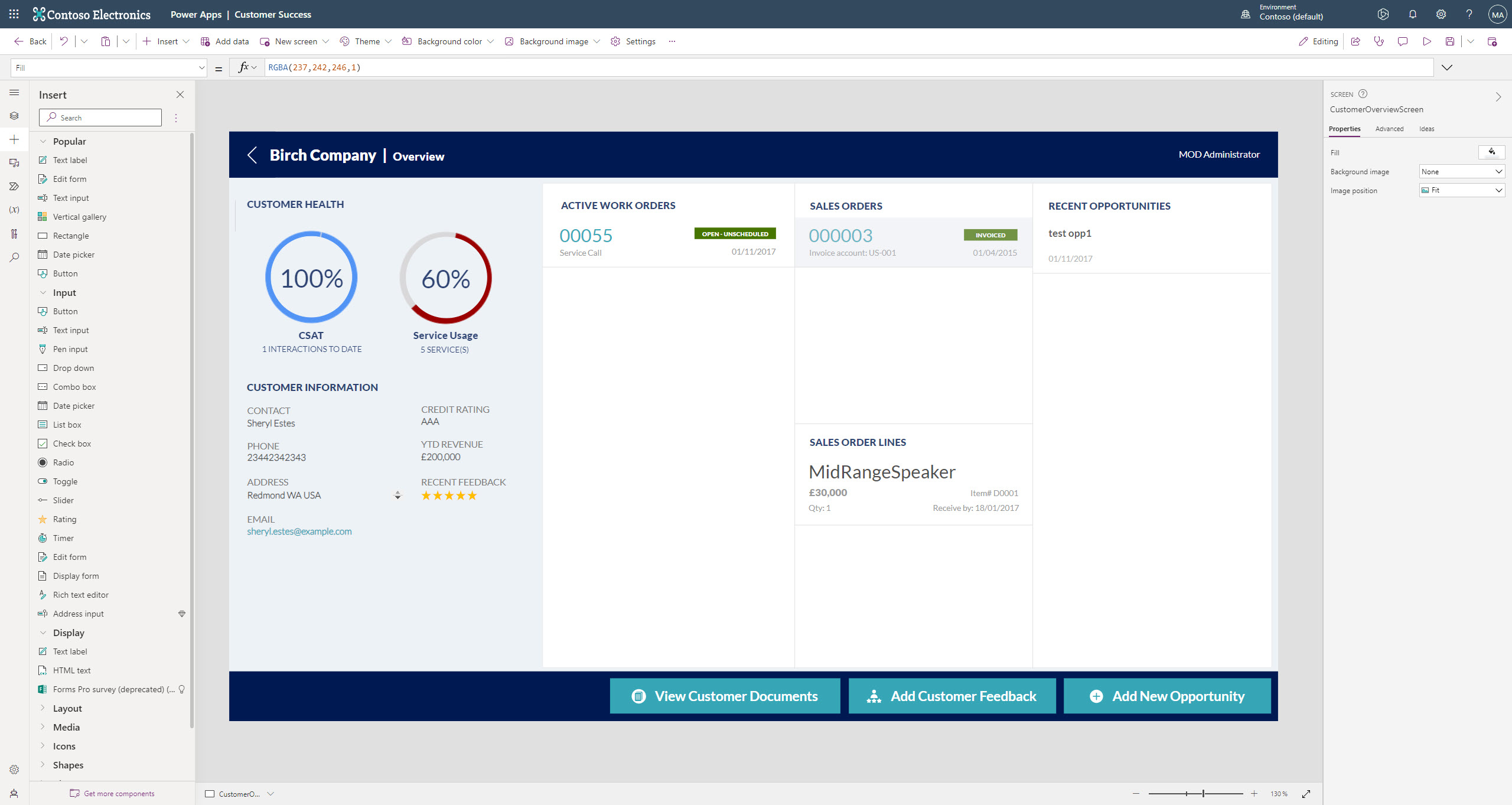Open Variables icon in left sidebar
This screenshot has width=1512, height=805.
pyautogui.click(x=14, y=210)
